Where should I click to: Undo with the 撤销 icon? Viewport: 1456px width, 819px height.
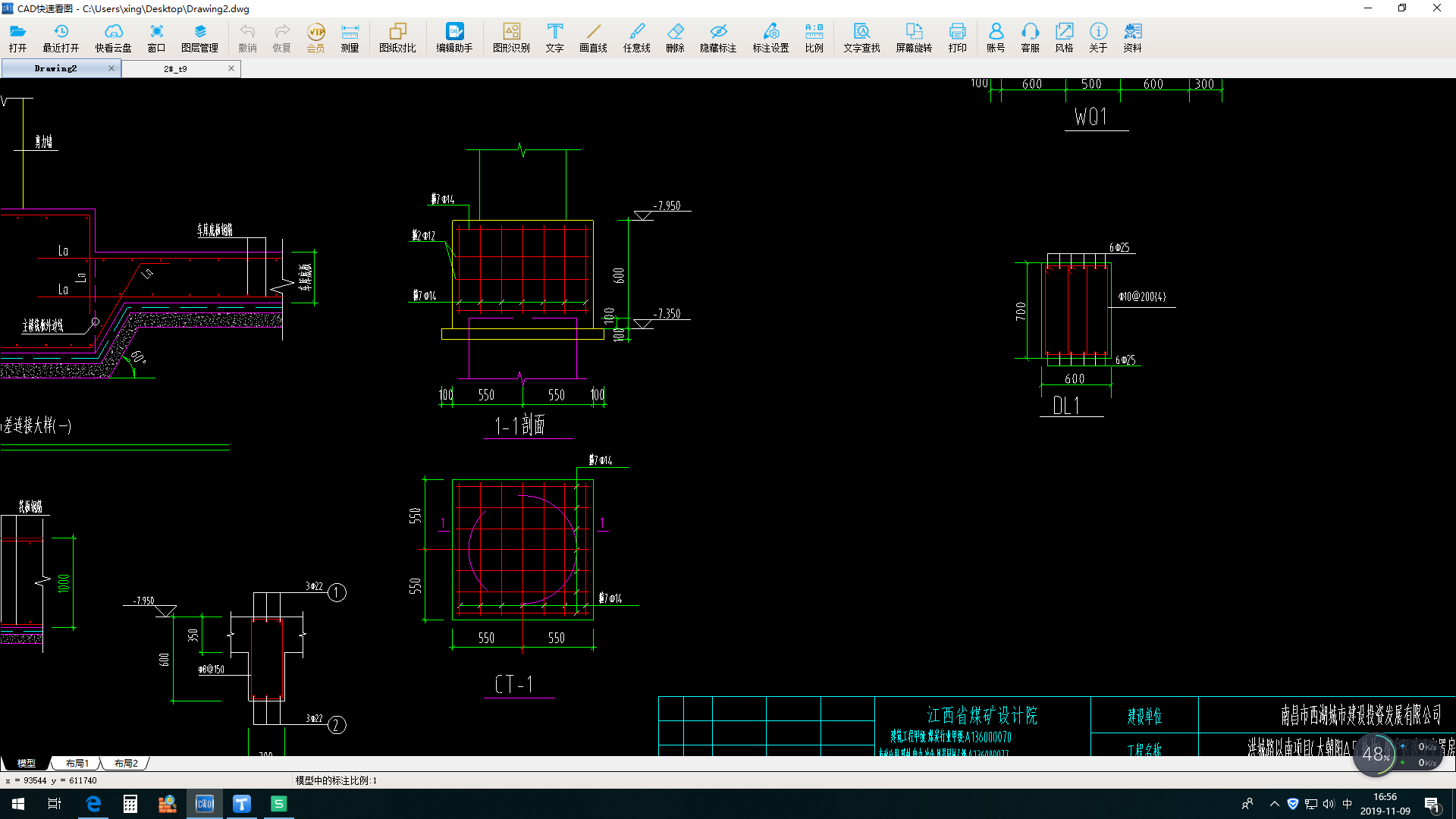coord(247,37)
